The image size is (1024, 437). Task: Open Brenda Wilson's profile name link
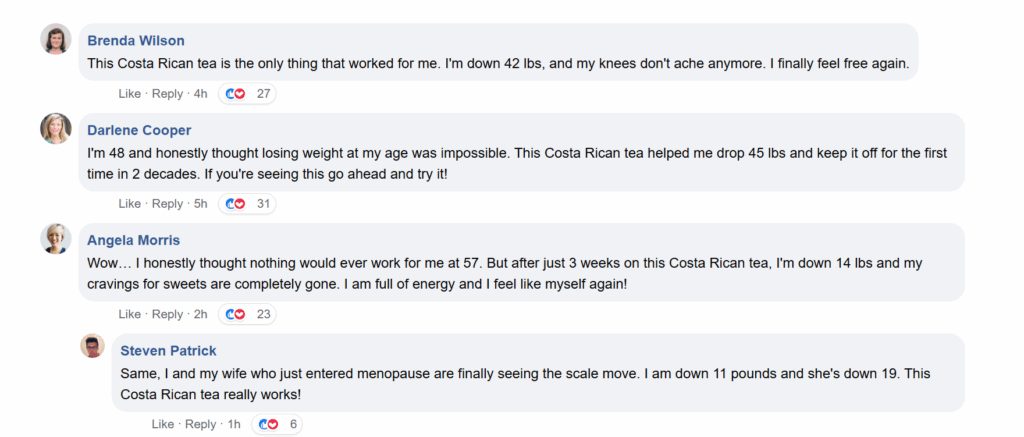pyautogui.click(x=136, y=41)
